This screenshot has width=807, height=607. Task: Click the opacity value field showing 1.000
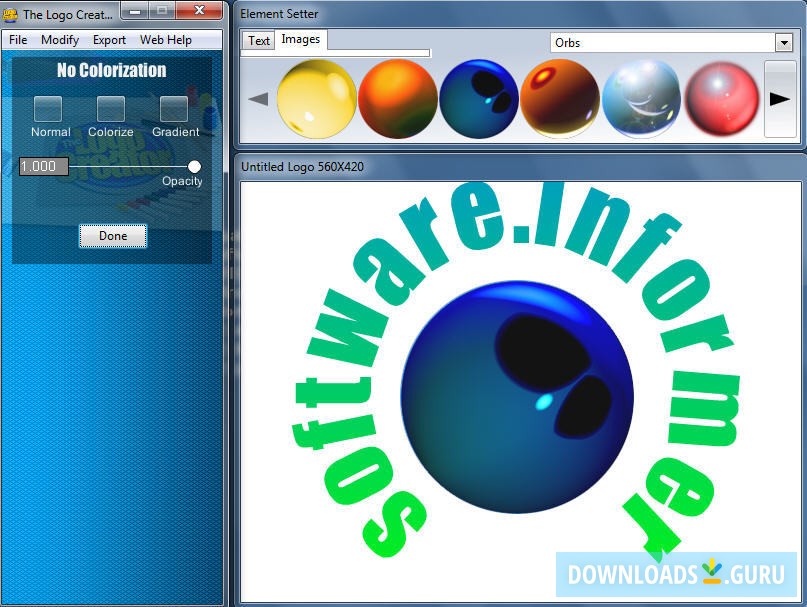(44, 167)
